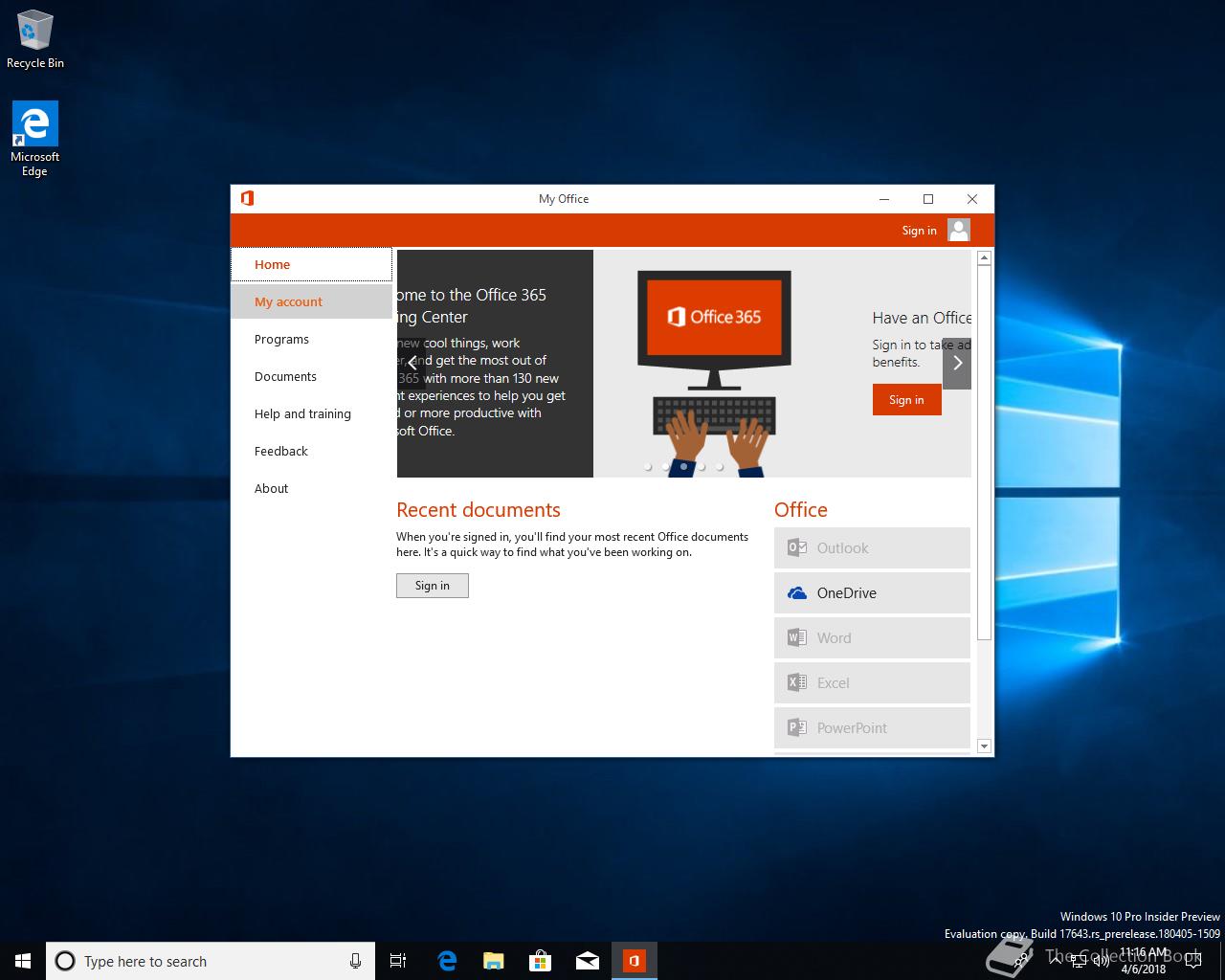1225x980 pixels.
Task: Click the orange Sign in banner button
Action: [x=906, y=400]
